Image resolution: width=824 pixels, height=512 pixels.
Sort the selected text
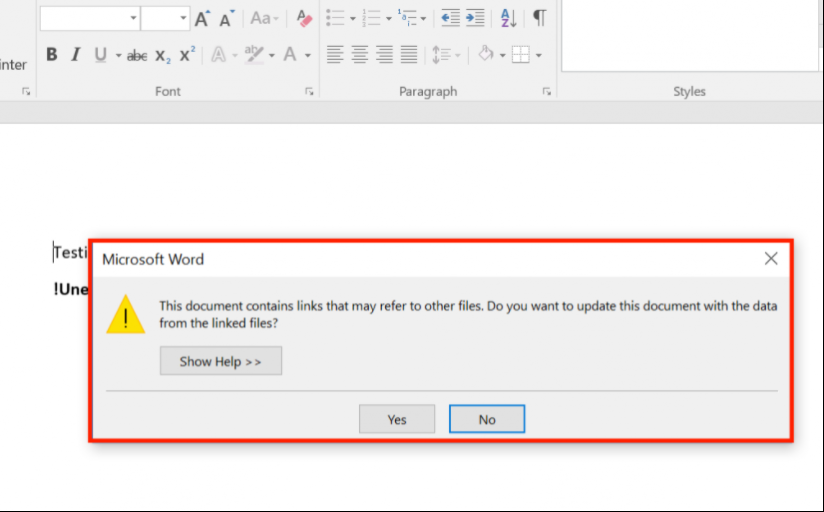click(508, 18)
